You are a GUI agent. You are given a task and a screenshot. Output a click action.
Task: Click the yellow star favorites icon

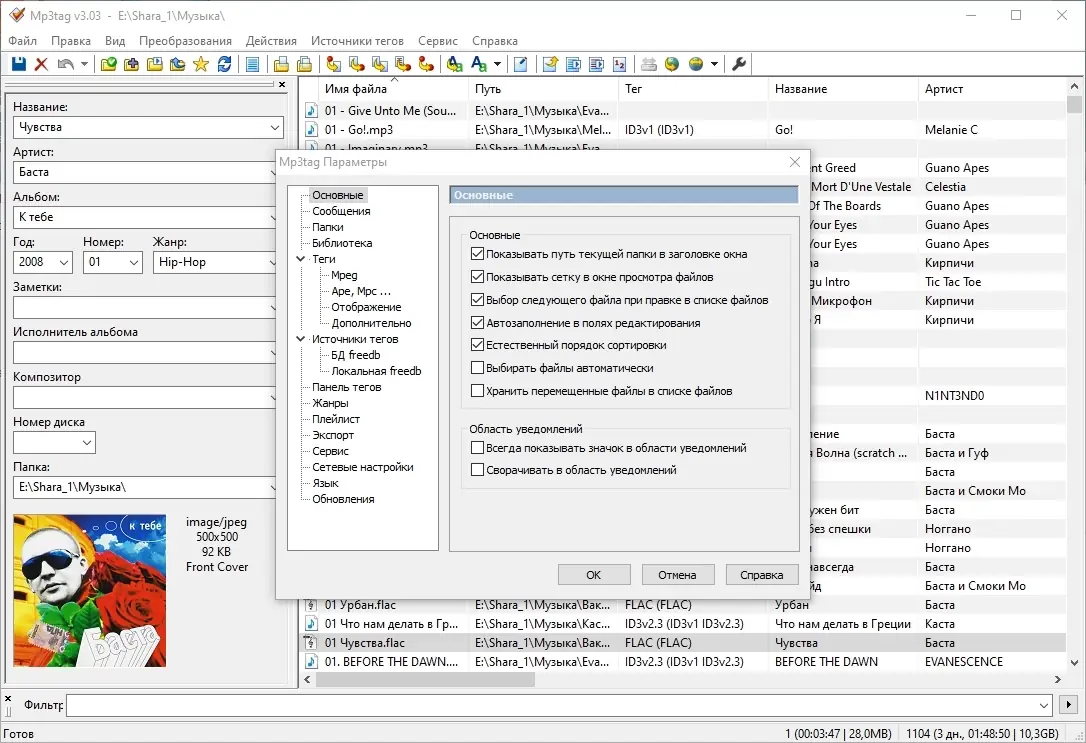click(x=200, y=64)
